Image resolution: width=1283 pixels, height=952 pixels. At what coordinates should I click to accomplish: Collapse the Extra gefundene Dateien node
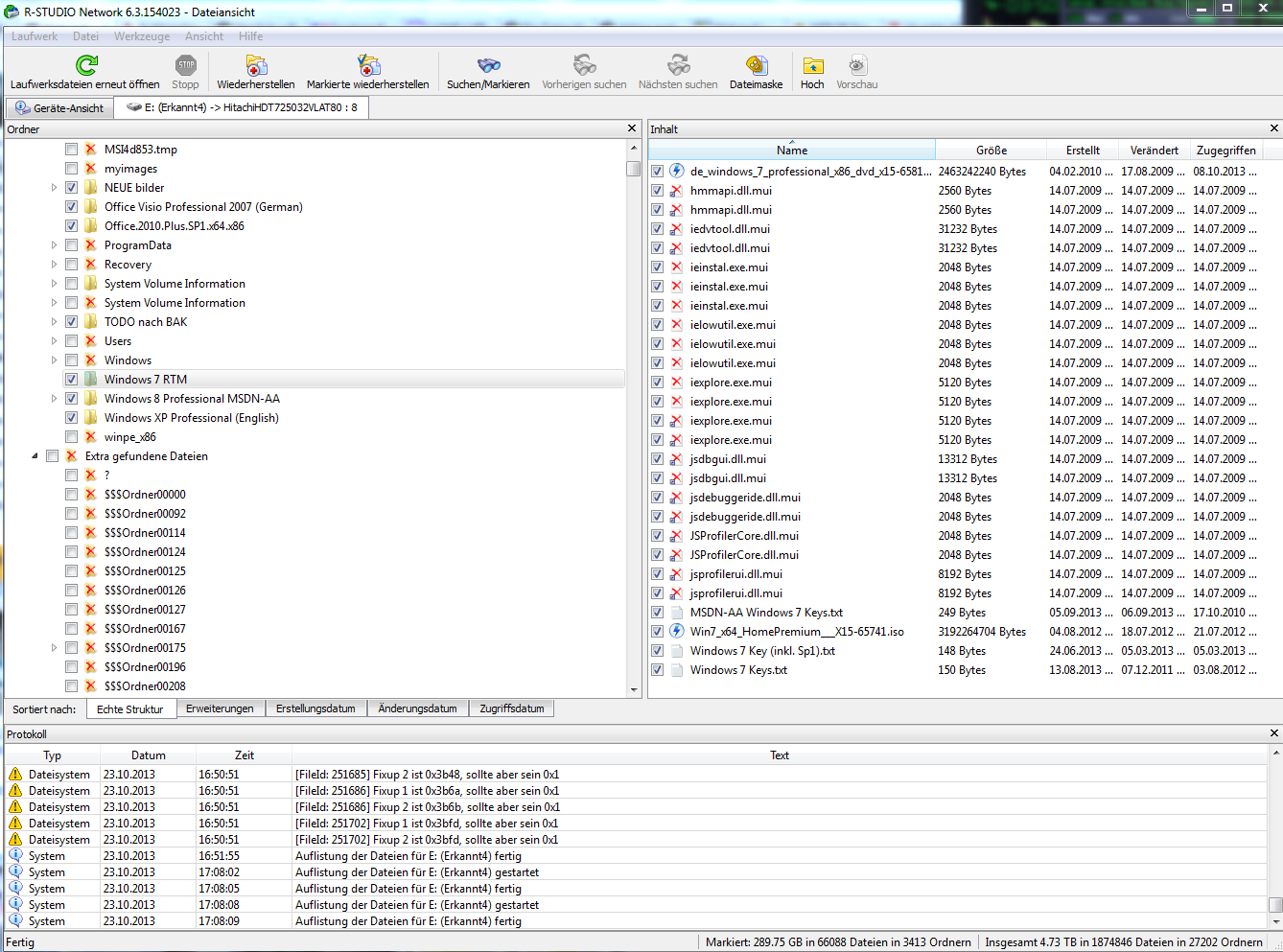click(x=35, y=456)
